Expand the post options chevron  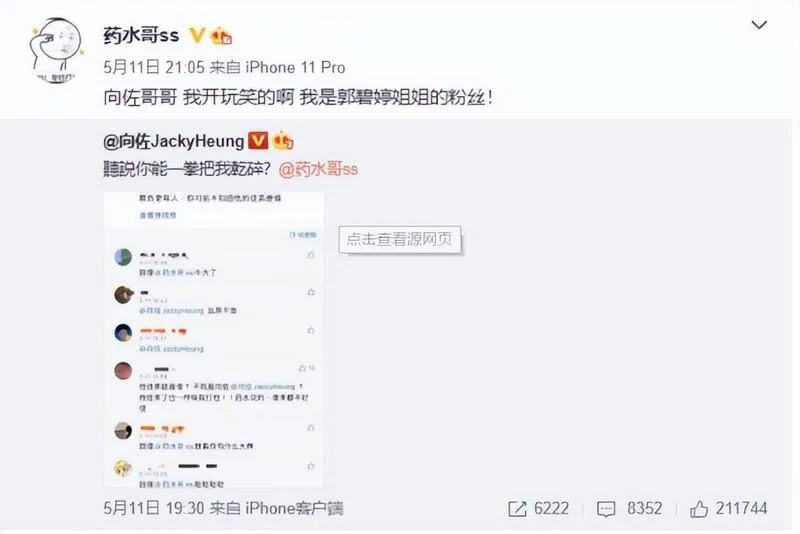point(759,24)
